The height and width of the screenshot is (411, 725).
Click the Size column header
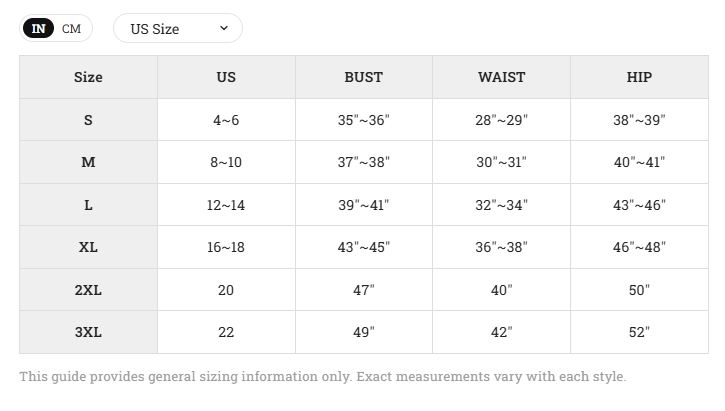(x=88, y=77)
